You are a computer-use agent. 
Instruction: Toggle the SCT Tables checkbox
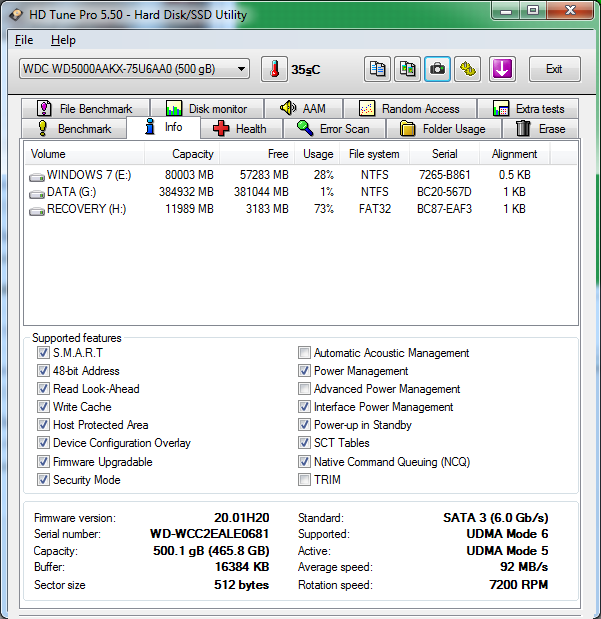304,443
